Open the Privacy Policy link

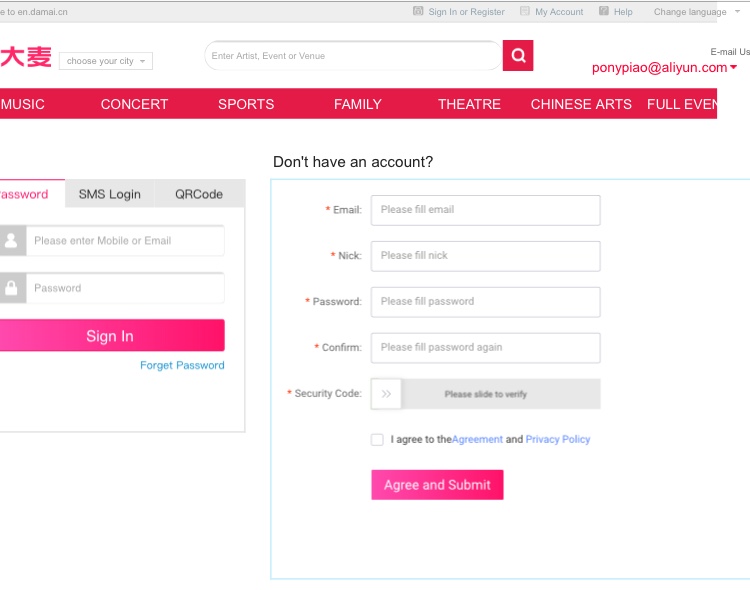(558, 439)
